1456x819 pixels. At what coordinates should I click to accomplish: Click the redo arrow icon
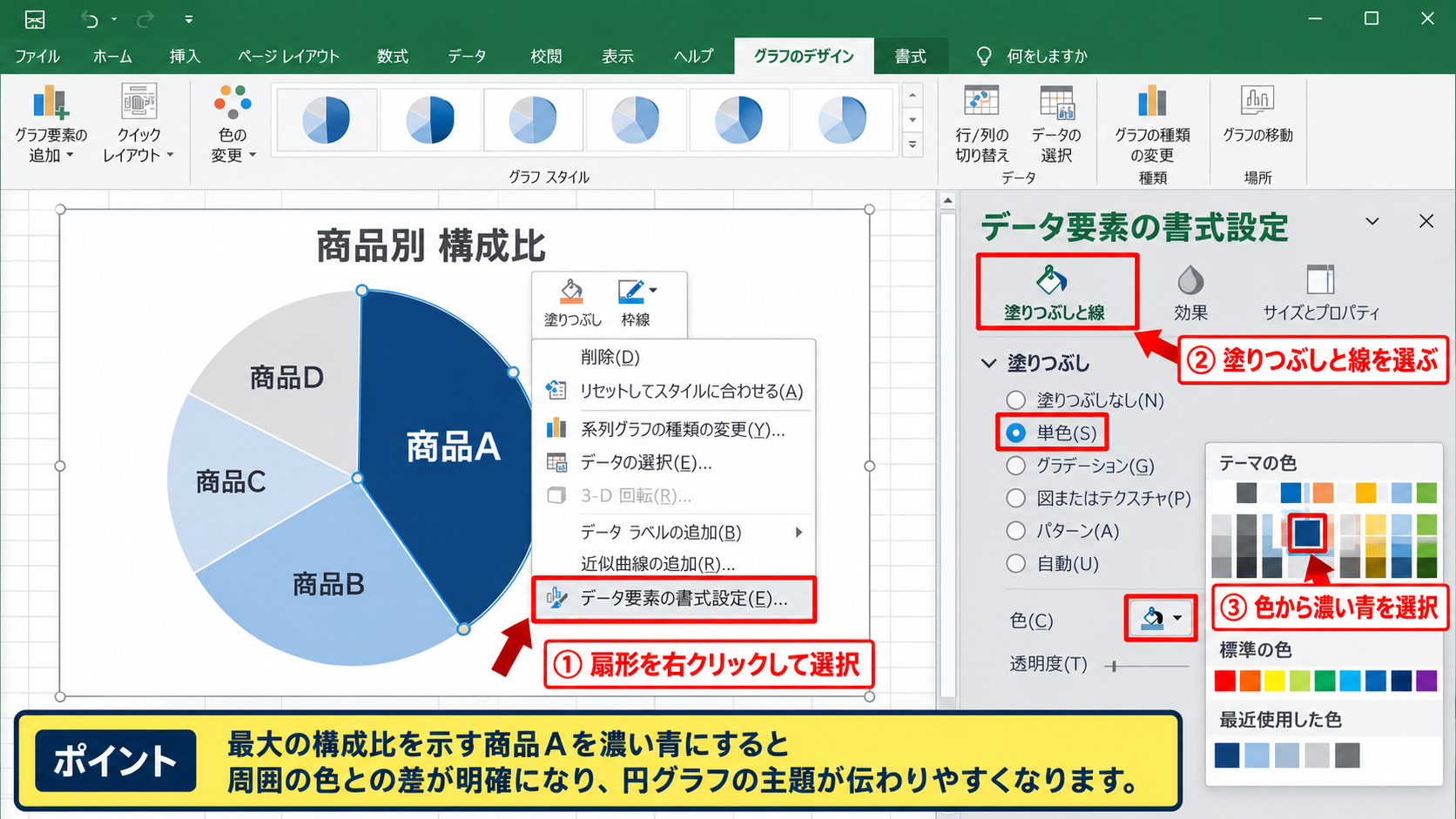coord(145,19)
